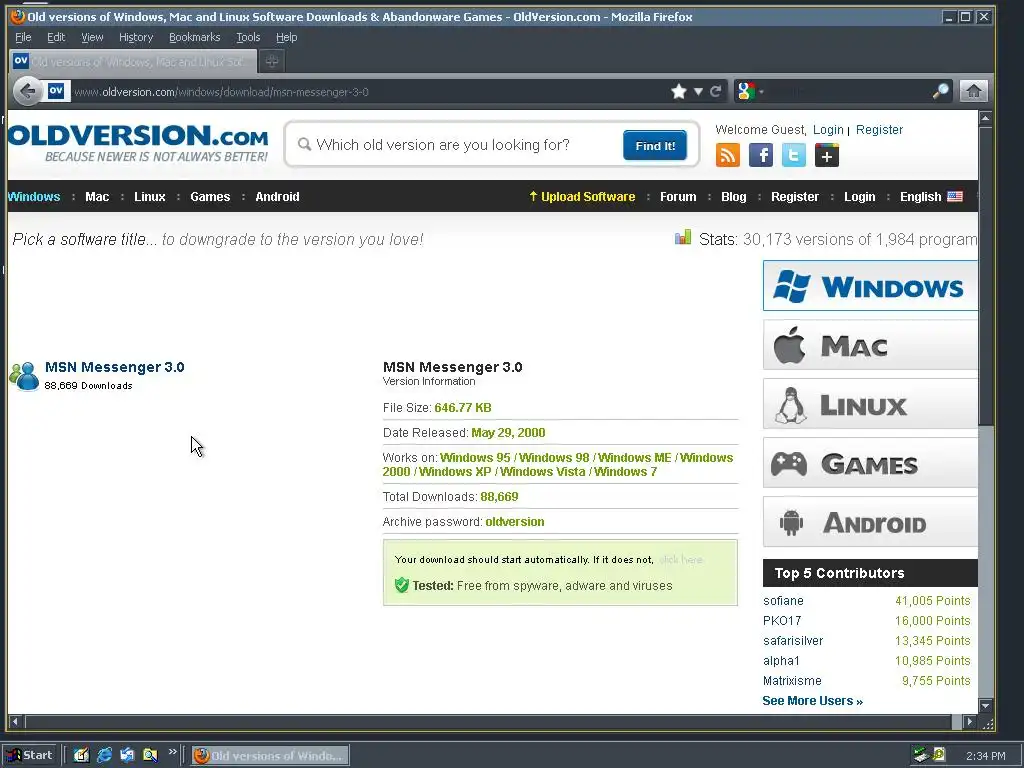The height and width of the screenshot is (768, 1024).
Task: Select the Old versions of Windows browser tab
Action: tap(133, 61)
